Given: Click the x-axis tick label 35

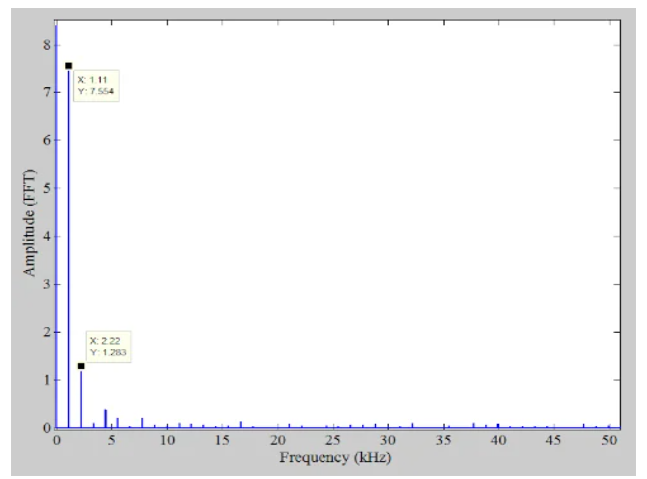Looking at the screenshot, I should pos(443,440).
